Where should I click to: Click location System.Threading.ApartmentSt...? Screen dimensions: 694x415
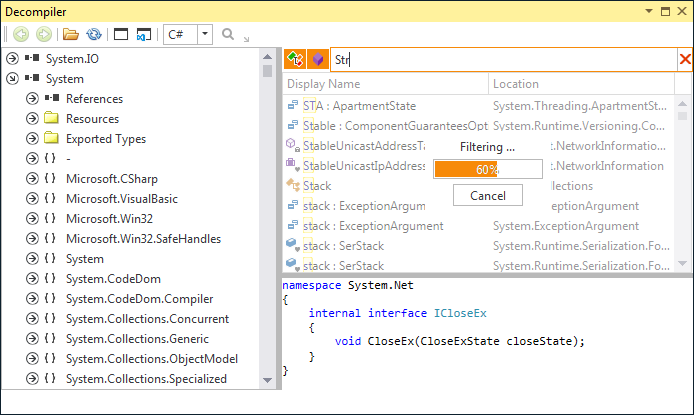click(x=579, y=106)
